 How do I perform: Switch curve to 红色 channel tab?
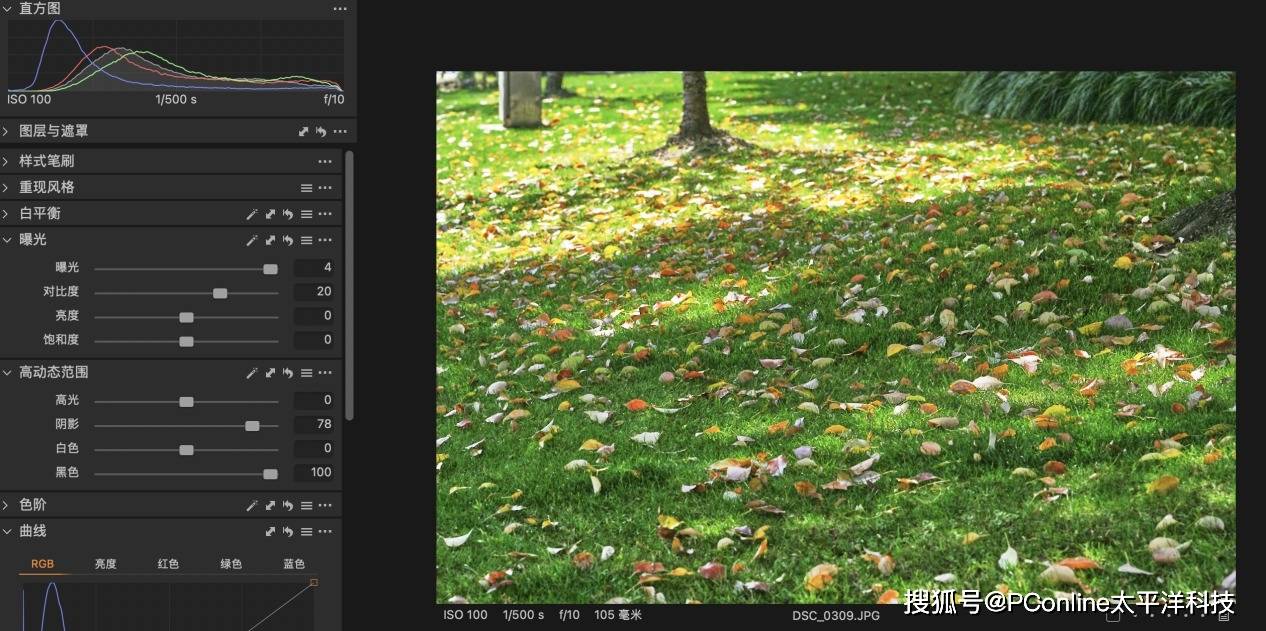[168, 564]
